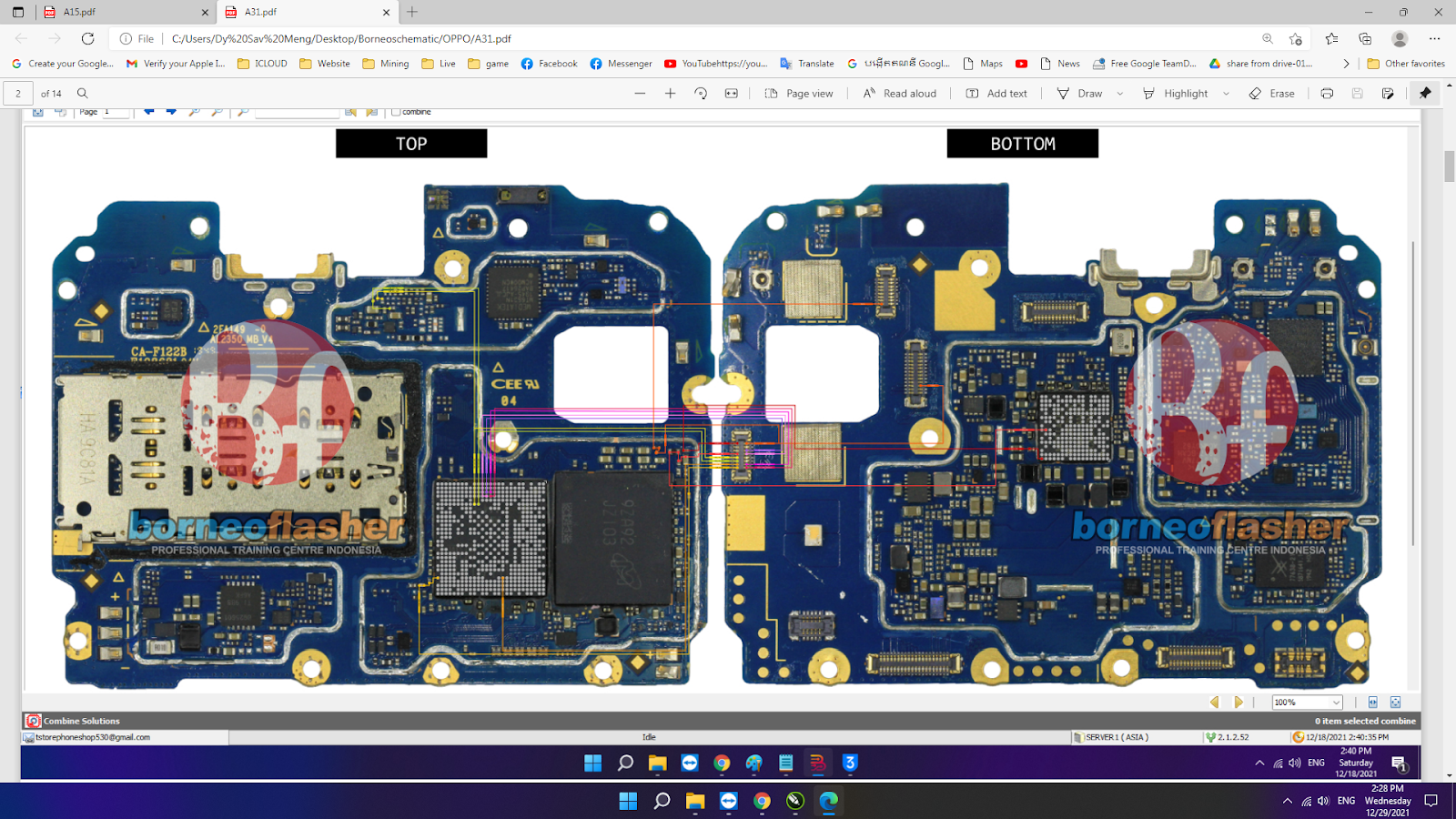Open the Favorites panel
The image size is (1456, 819).
tap(1331, 38)
